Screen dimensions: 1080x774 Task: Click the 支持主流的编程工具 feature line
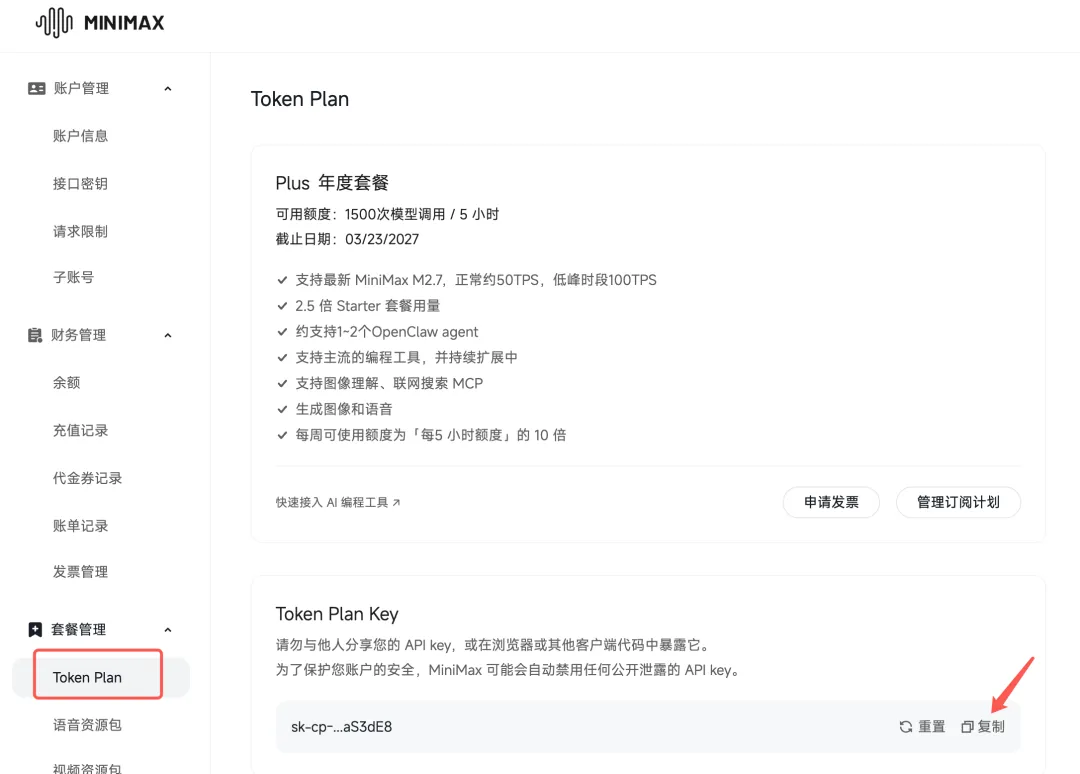(x=406, y=357)
